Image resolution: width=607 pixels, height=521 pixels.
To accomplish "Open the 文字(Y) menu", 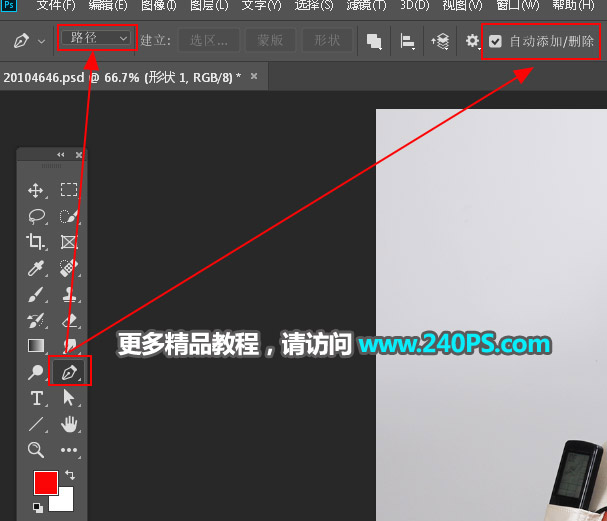I will click(x=261, y=5).
